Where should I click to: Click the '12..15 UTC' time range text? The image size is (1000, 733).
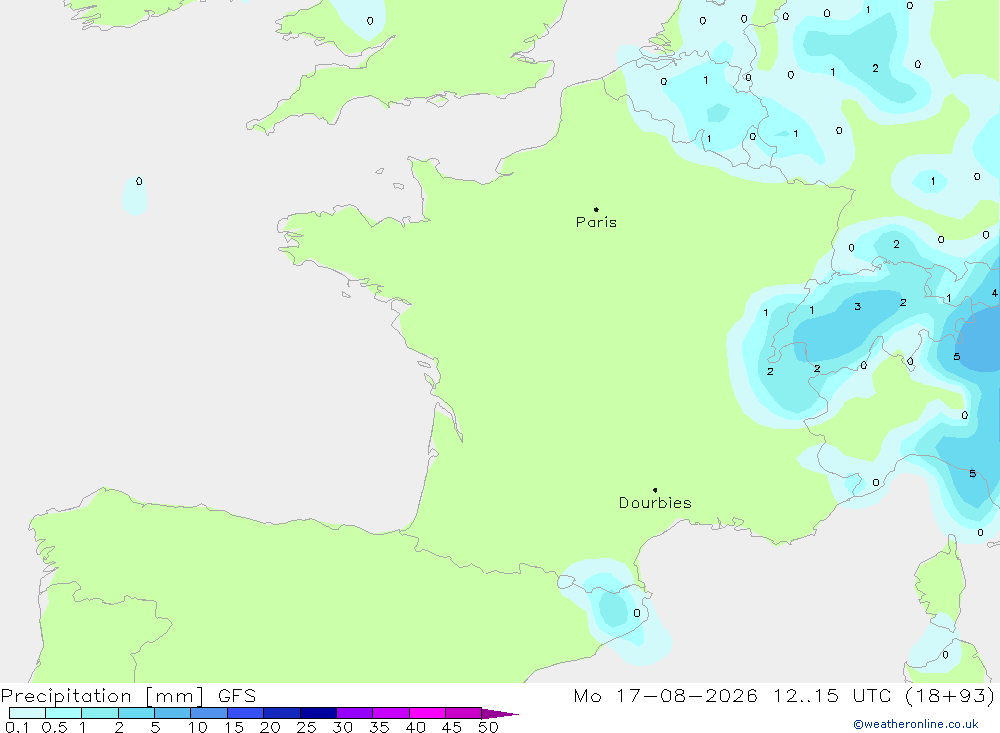tap(832, 696)
